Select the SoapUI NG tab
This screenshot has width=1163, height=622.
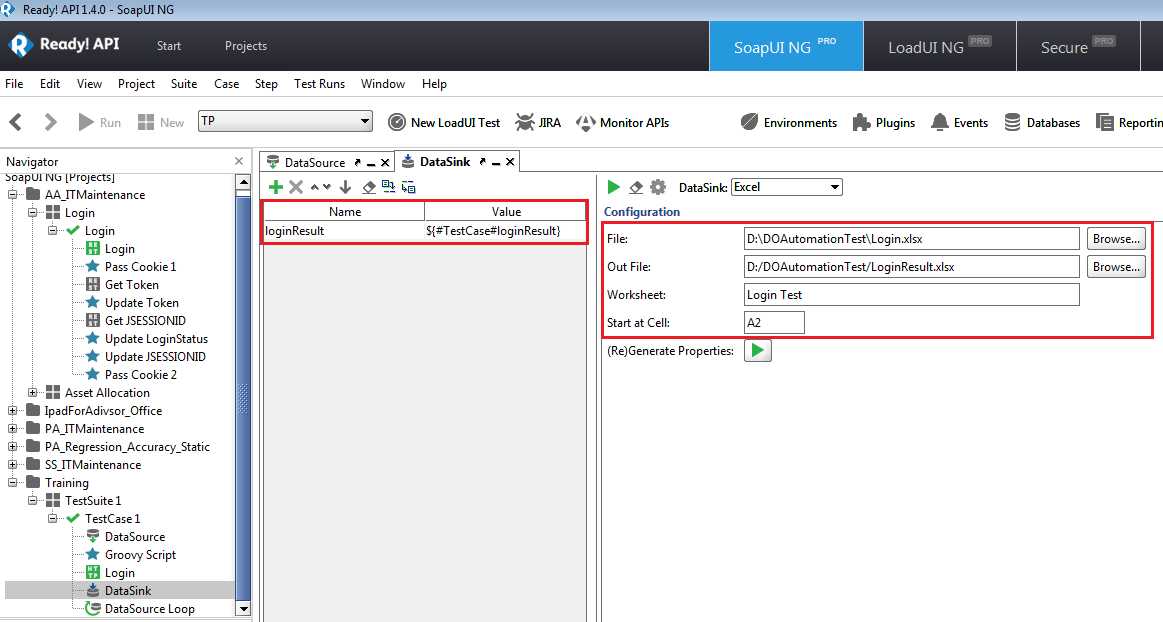click(x=786, y=47)
